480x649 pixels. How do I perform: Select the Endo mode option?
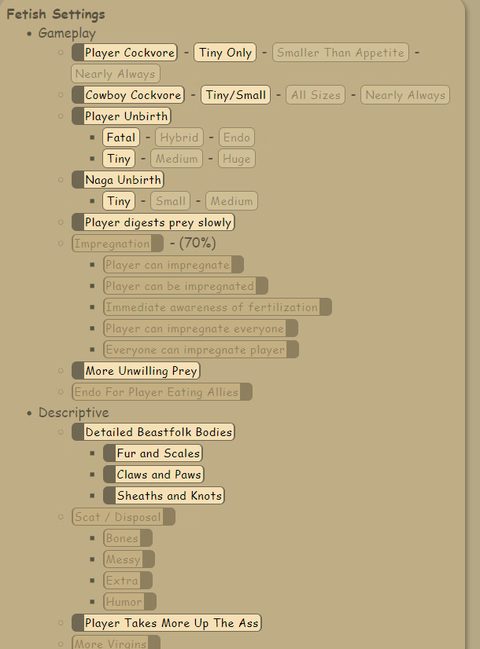(x=236, y=137)
